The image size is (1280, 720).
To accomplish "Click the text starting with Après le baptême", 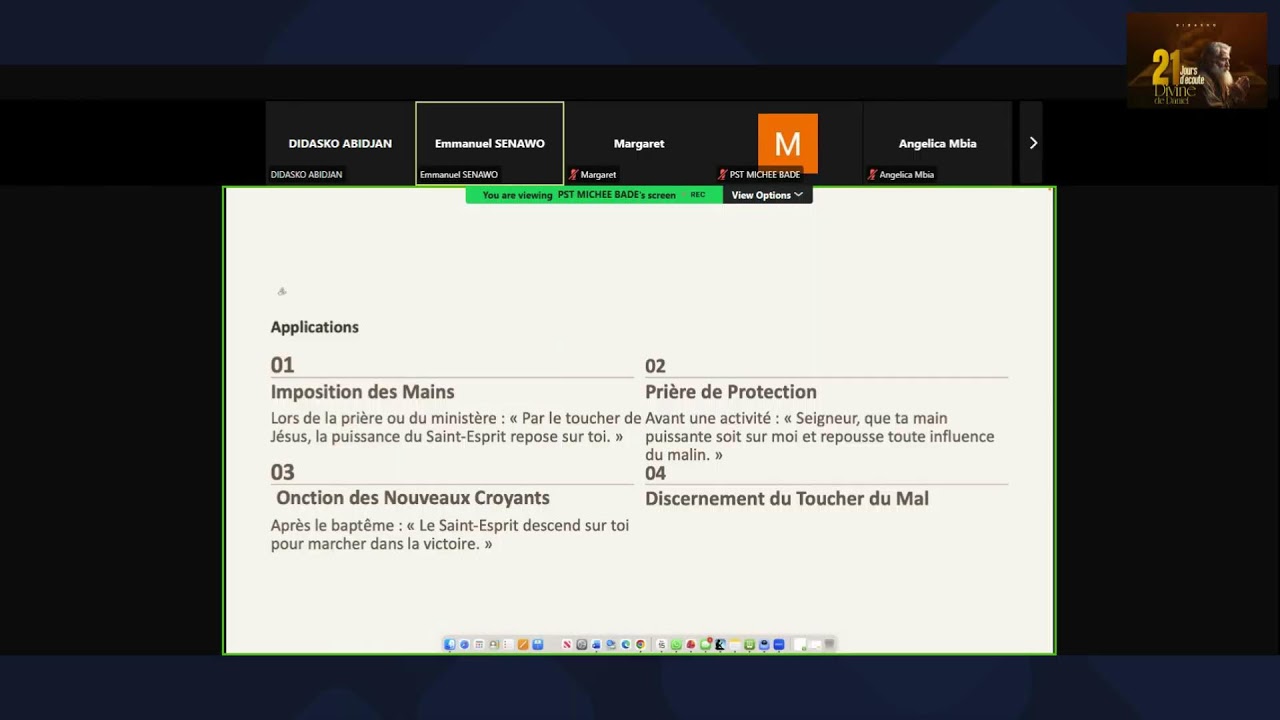I will click(450, 534).
